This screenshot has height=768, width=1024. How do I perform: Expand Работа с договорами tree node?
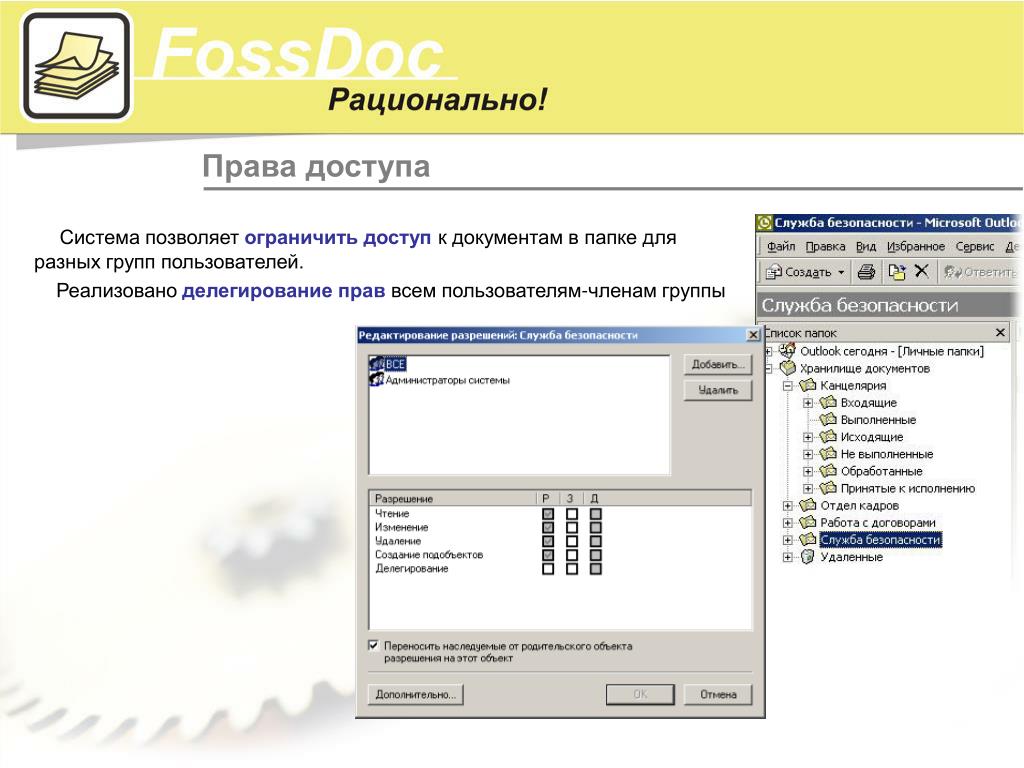click(788, 522)
